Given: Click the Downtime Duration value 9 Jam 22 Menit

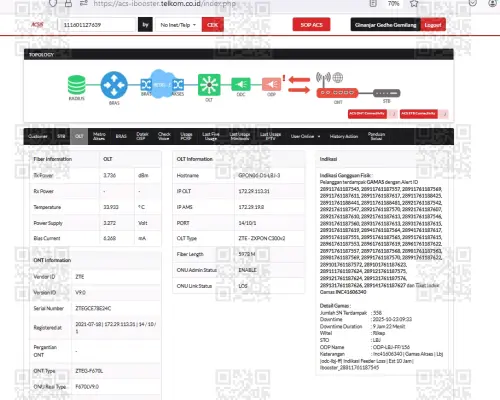Looking at the screenshot, I should point(389,326).
